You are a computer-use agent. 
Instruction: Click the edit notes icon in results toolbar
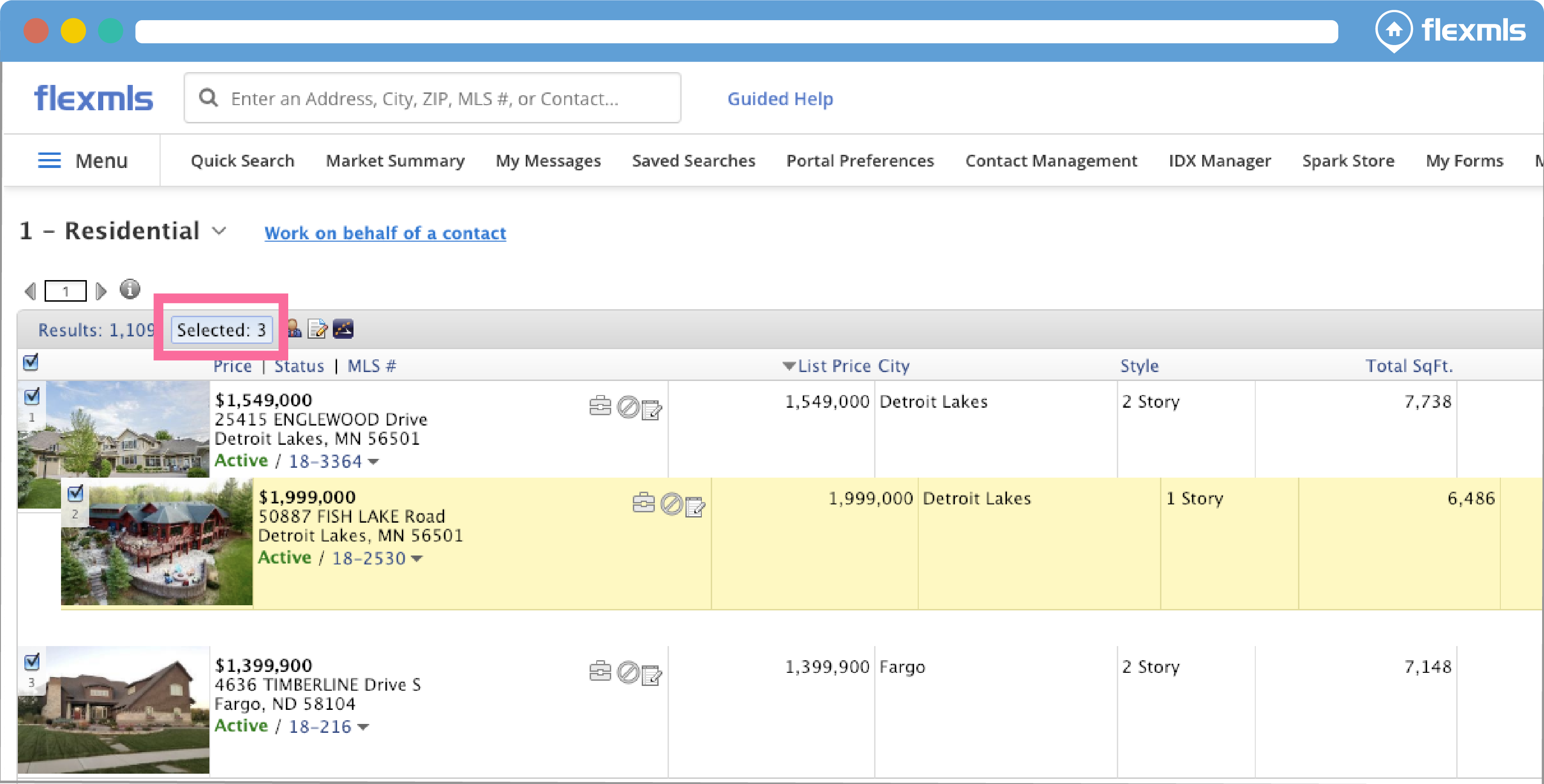317,329
